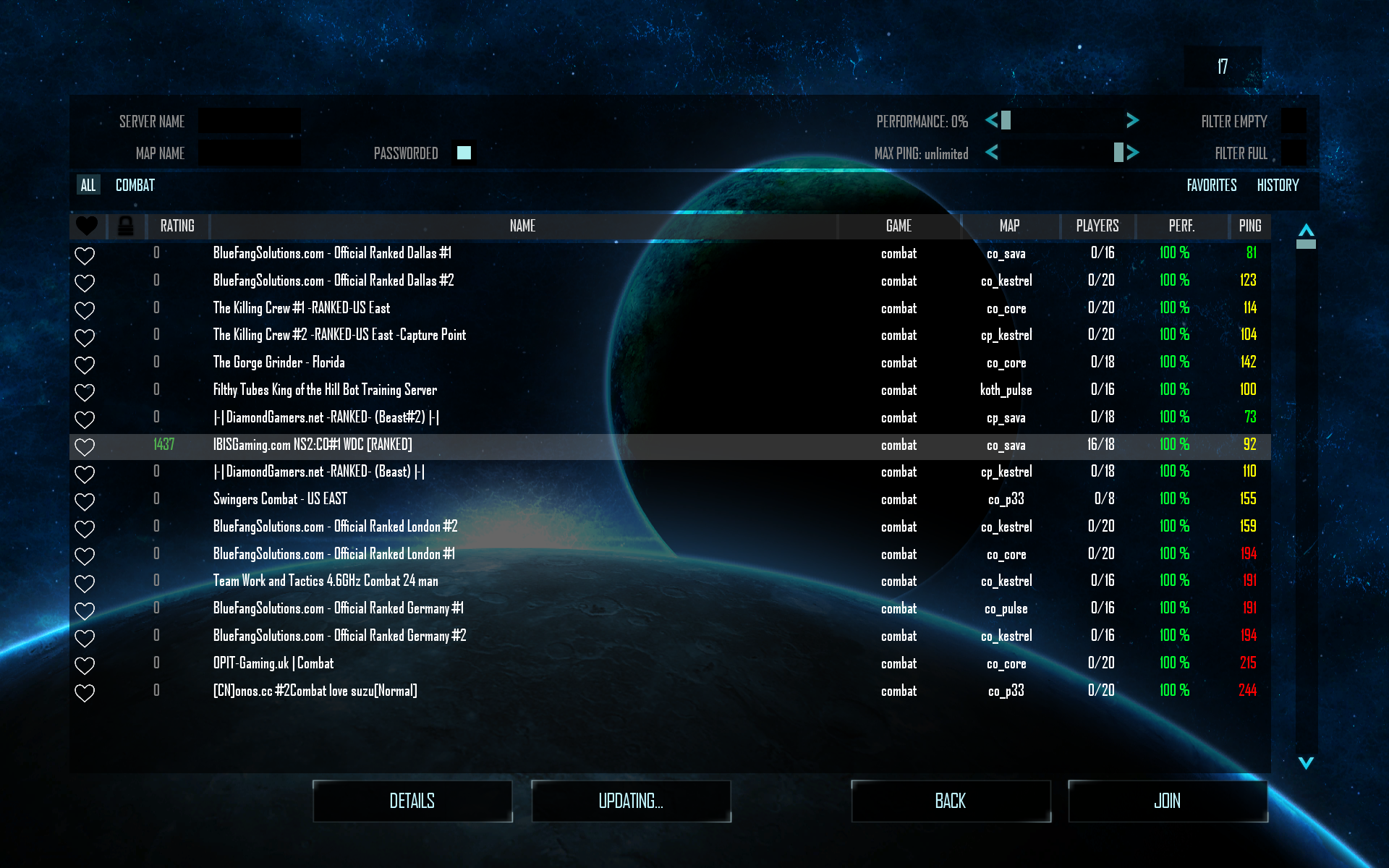Favorite DiamondGamers -RANKED- (Beast) server heart
The width and height of the screenshot is (1389, 868).
pyautogui.click(x=85, y=474)
